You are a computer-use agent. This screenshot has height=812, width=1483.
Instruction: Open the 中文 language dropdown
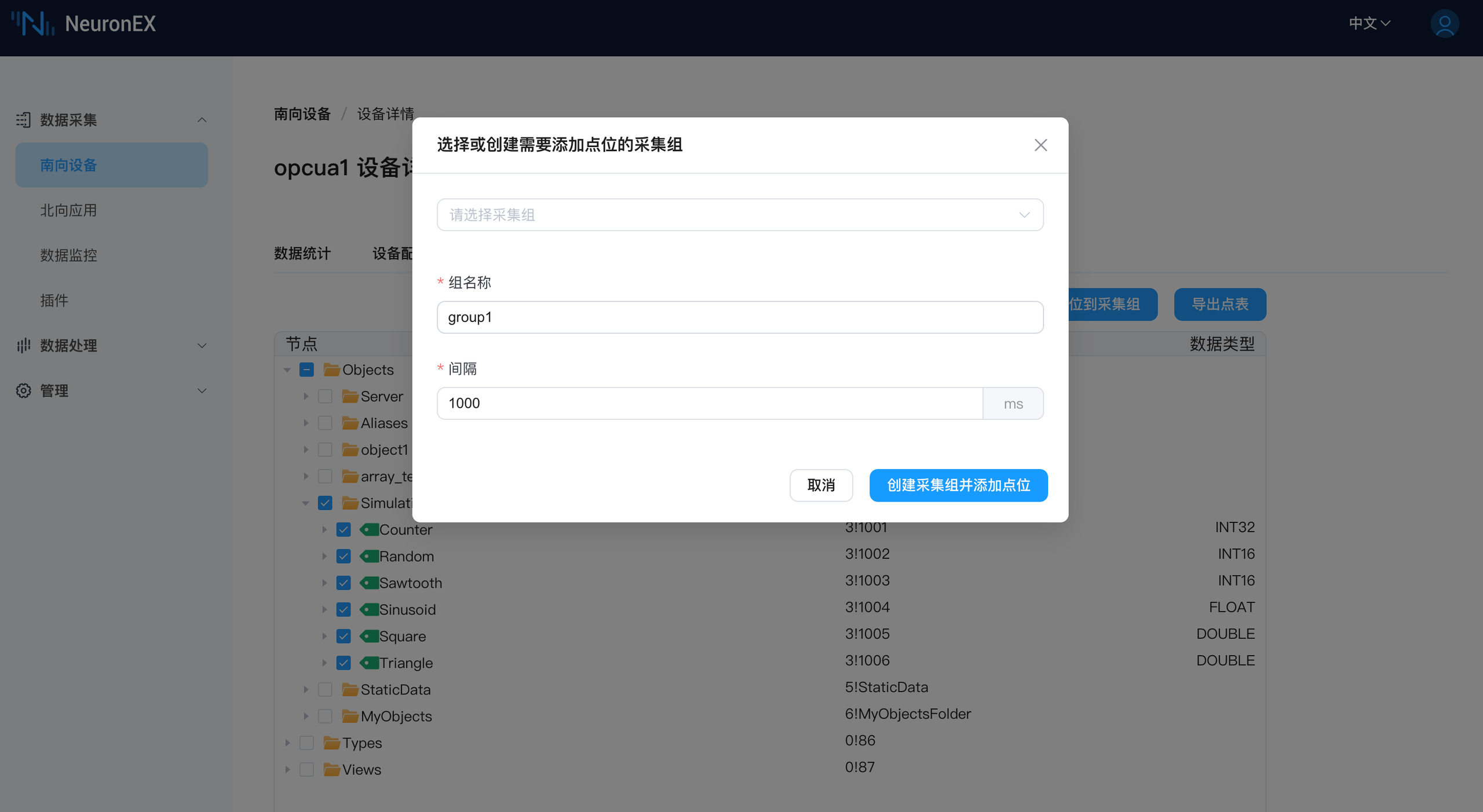tap(1368, 23)
